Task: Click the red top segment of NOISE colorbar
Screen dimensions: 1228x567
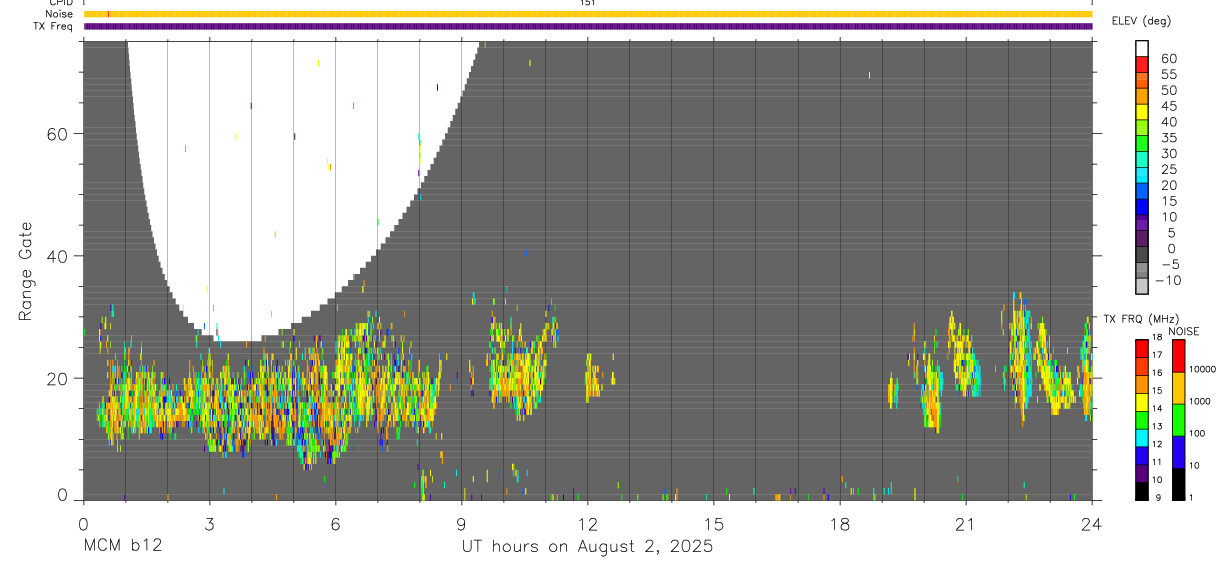Action: pyautogui.click(x=1178, y=356)
